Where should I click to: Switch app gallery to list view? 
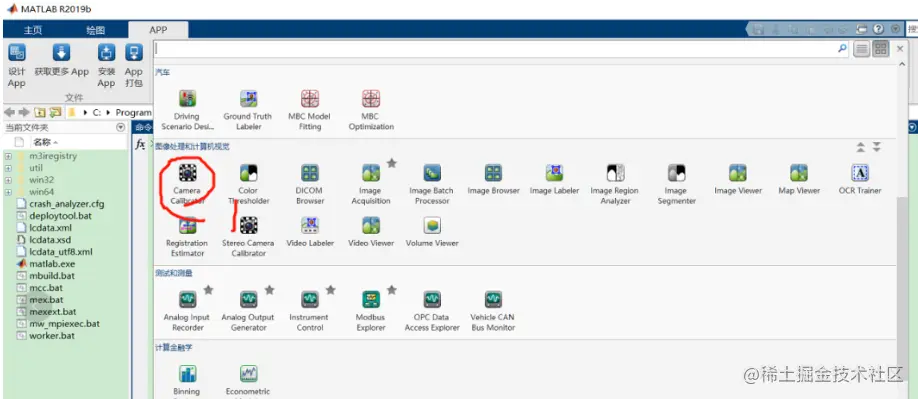(x=861, y=49)
